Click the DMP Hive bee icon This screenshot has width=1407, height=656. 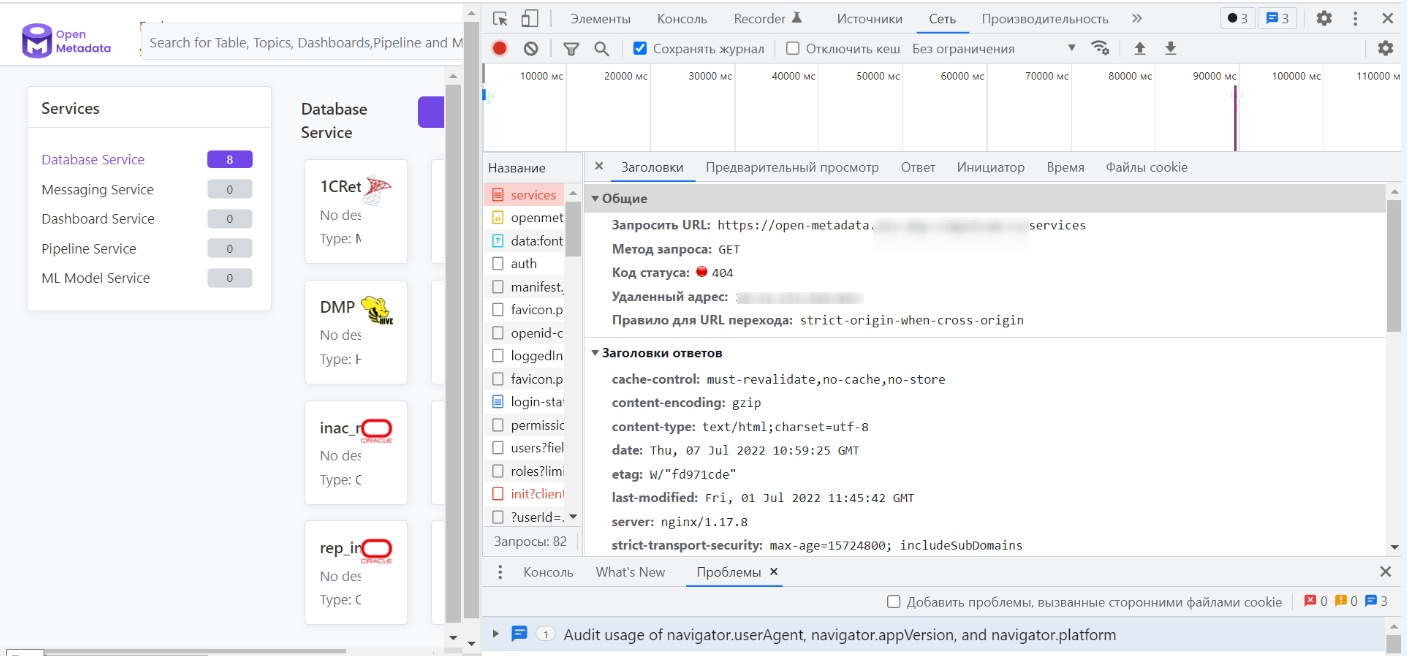pyautogui.click(x=375, y=310)
